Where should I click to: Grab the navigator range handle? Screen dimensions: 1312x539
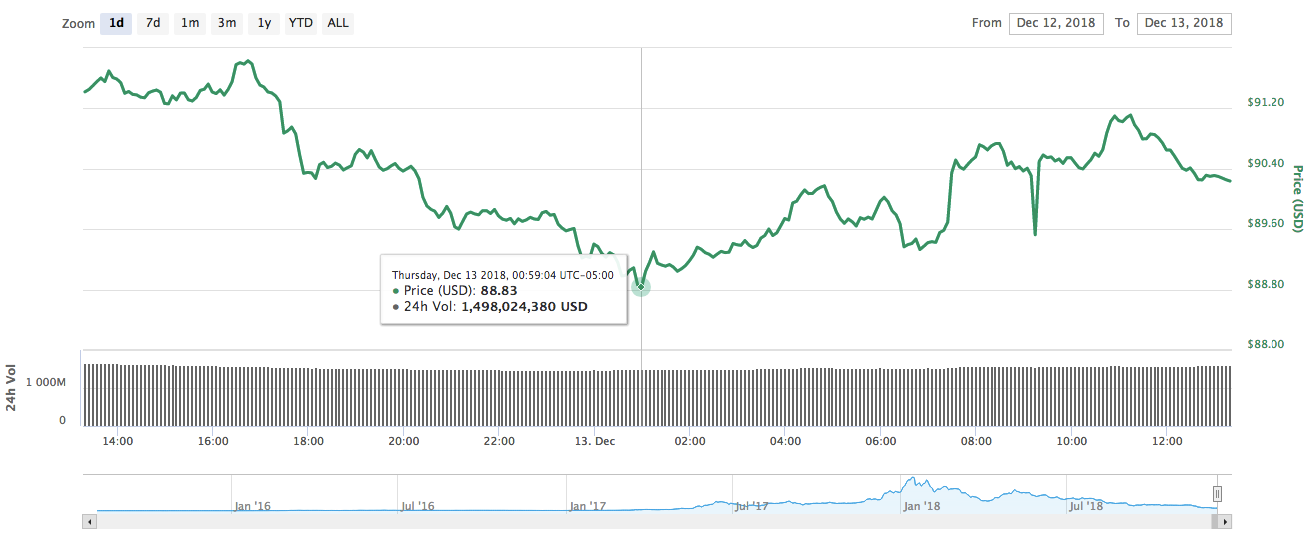pyautogui.click(x=1217, y=493)
